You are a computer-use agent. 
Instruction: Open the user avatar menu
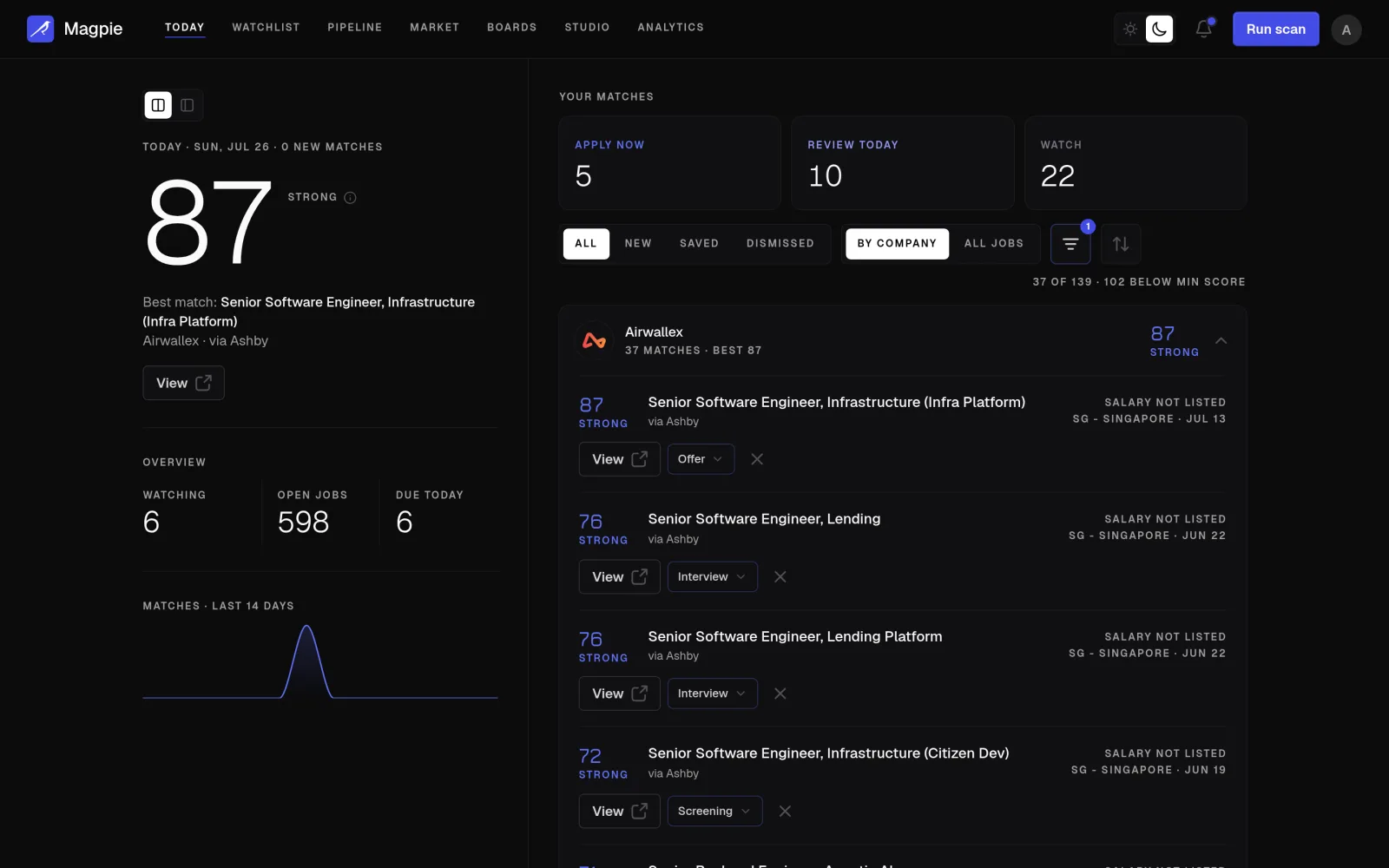point(1346,30)
